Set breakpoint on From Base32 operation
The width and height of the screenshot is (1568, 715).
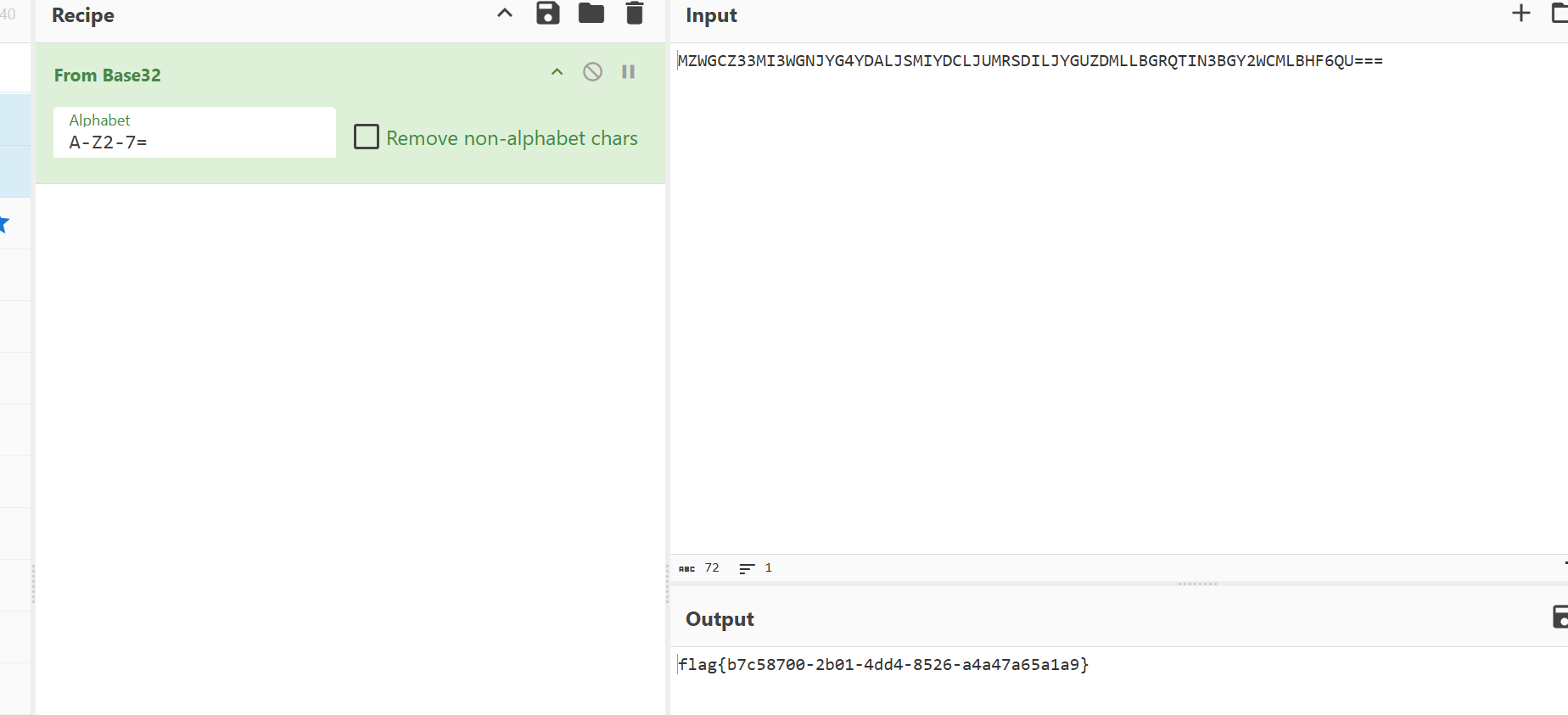[x=629, y=72]
